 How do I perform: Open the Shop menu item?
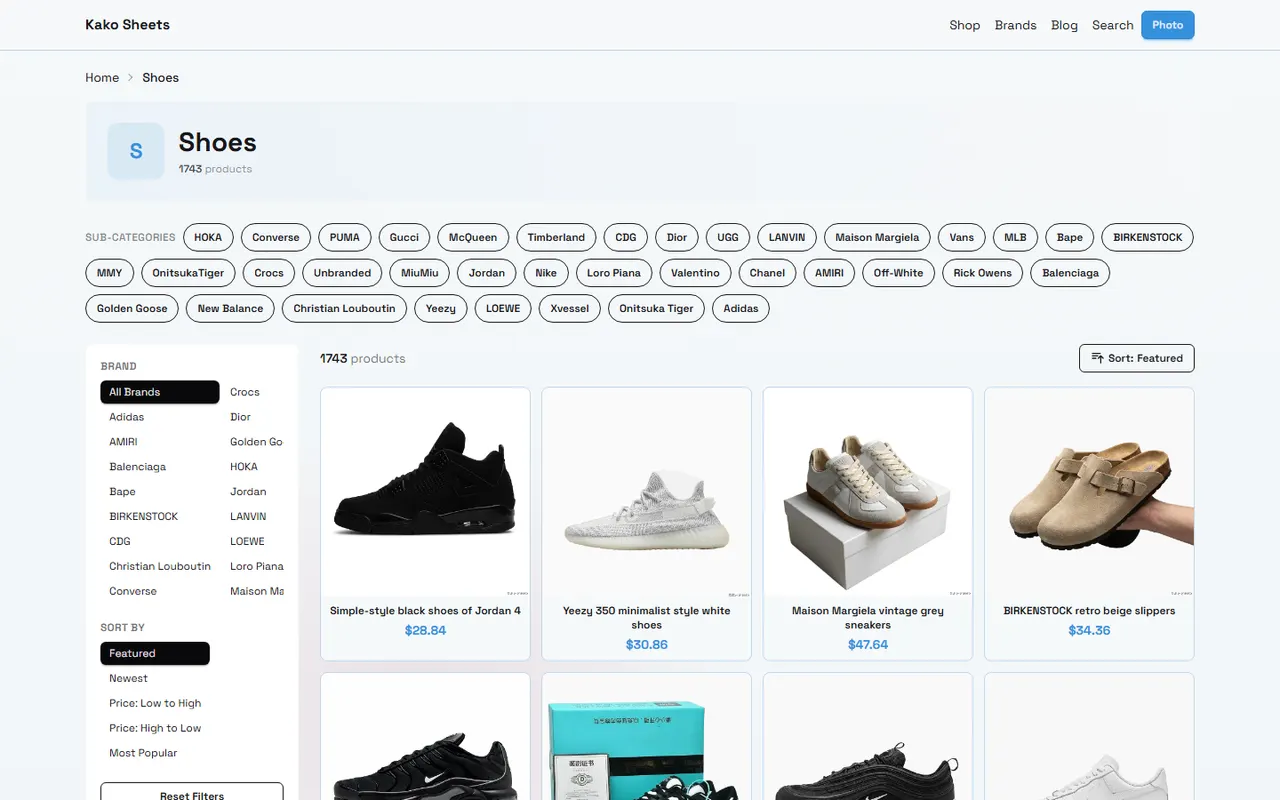[x=965, y=25]
